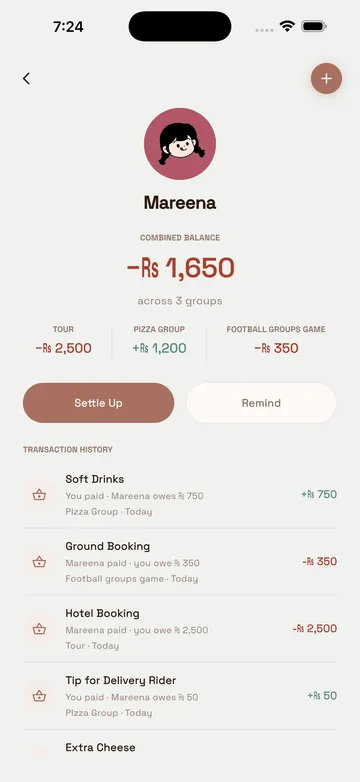Tap the +Rs 750 amount
Image resolution: width=360 pixels, height=782 pixels.
pyautogui.click(x=319, y=494)
